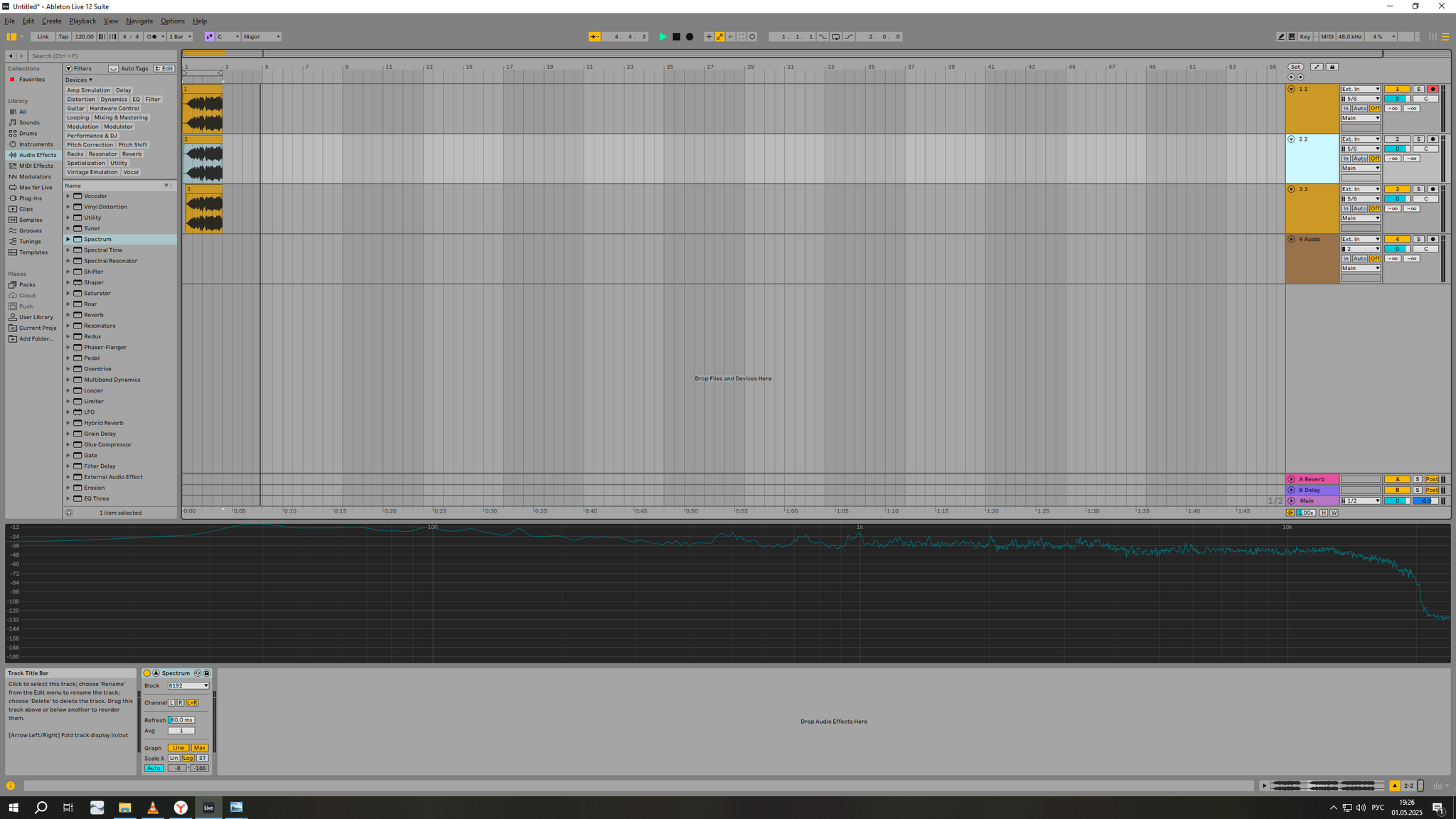Viewport: 1456px width, 819px height.
Task: Open VLC from the Windows taskbar
Action: [x=153, y=808]
